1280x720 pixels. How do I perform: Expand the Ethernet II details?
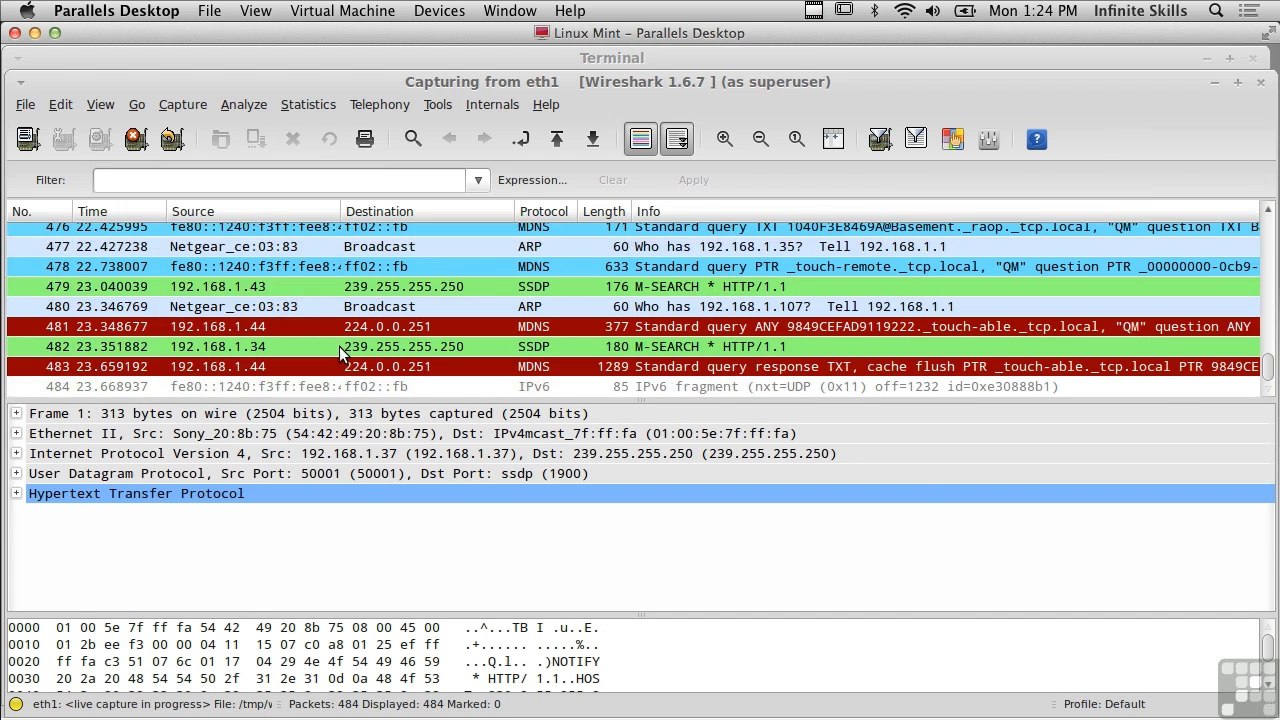coord(16,433)
